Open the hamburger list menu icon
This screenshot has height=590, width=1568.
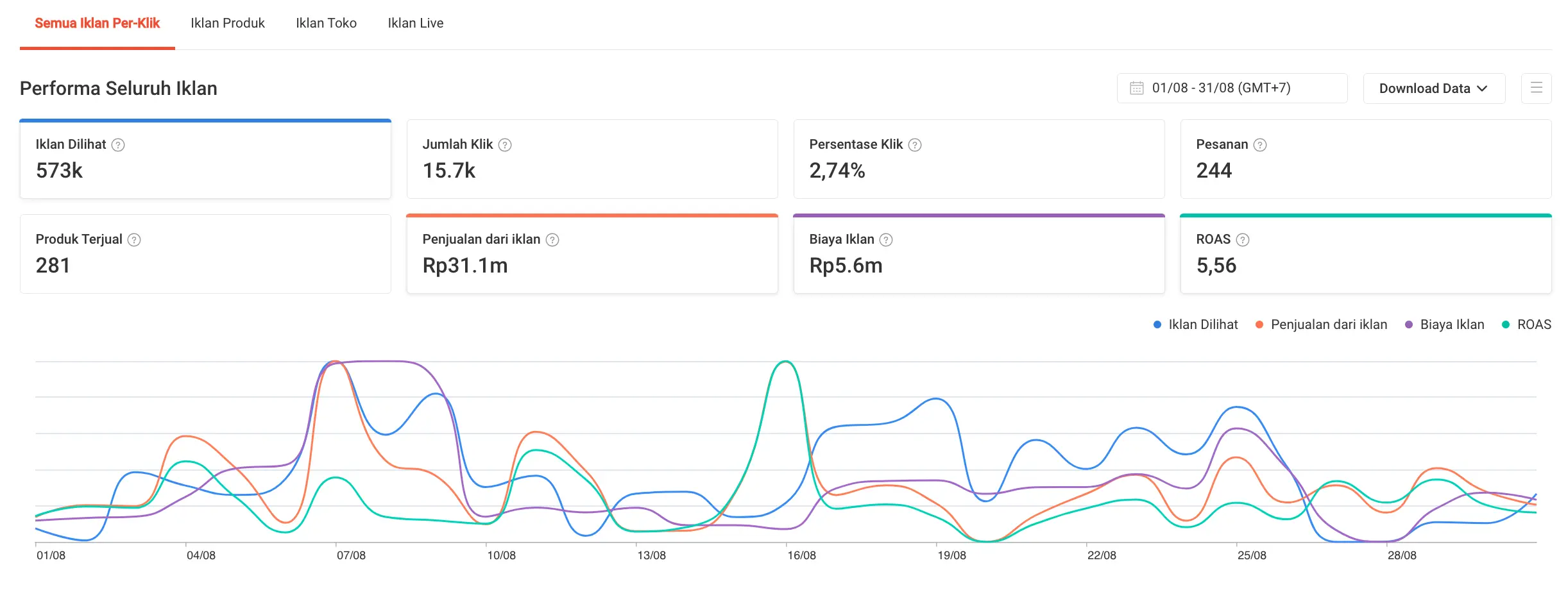pyautogui.click(x=1536, y=88)
